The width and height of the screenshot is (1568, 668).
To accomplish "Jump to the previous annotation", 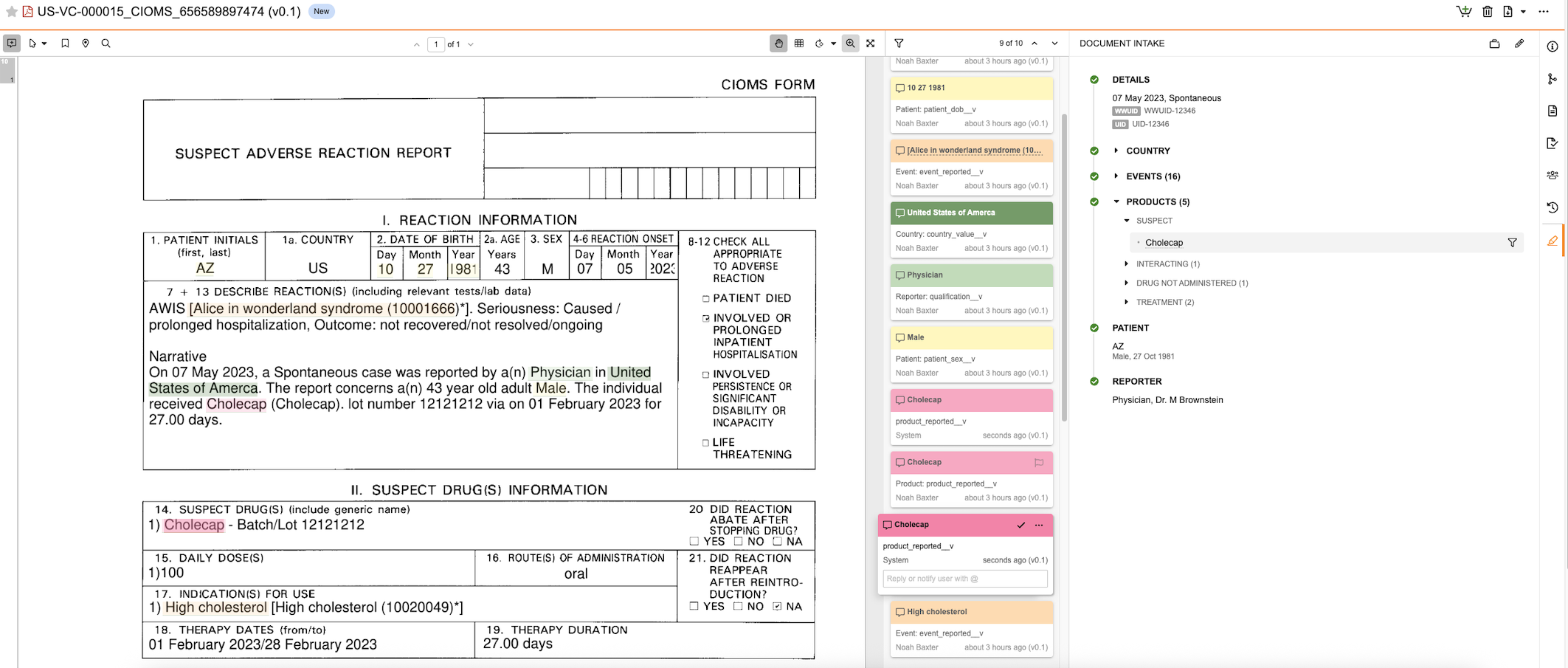I will [x=1035, y=44].
